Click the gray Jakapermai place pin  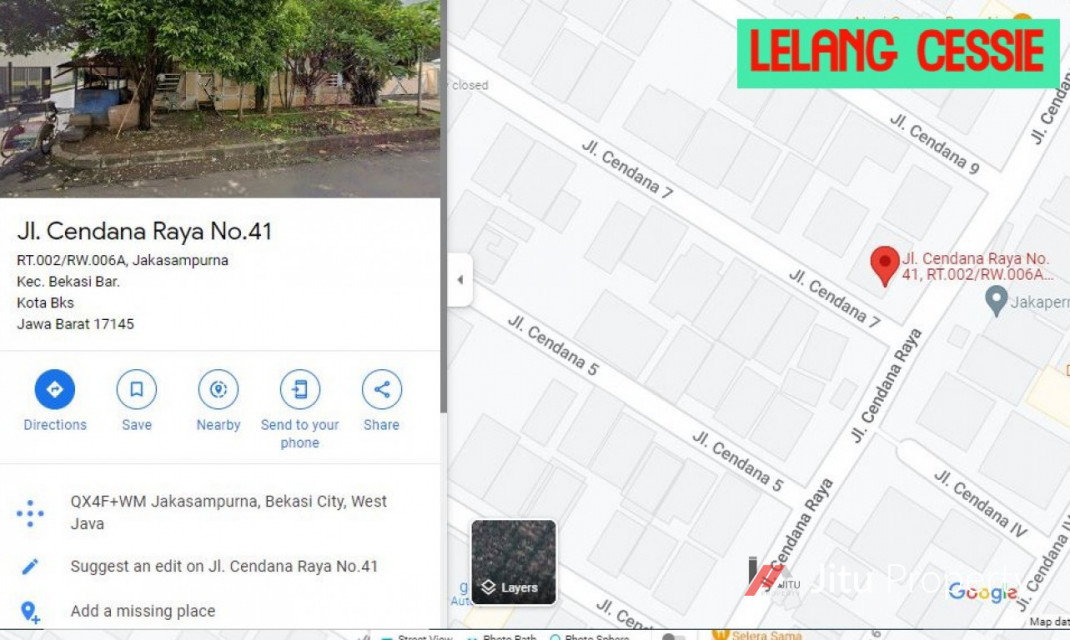[996, 300]
